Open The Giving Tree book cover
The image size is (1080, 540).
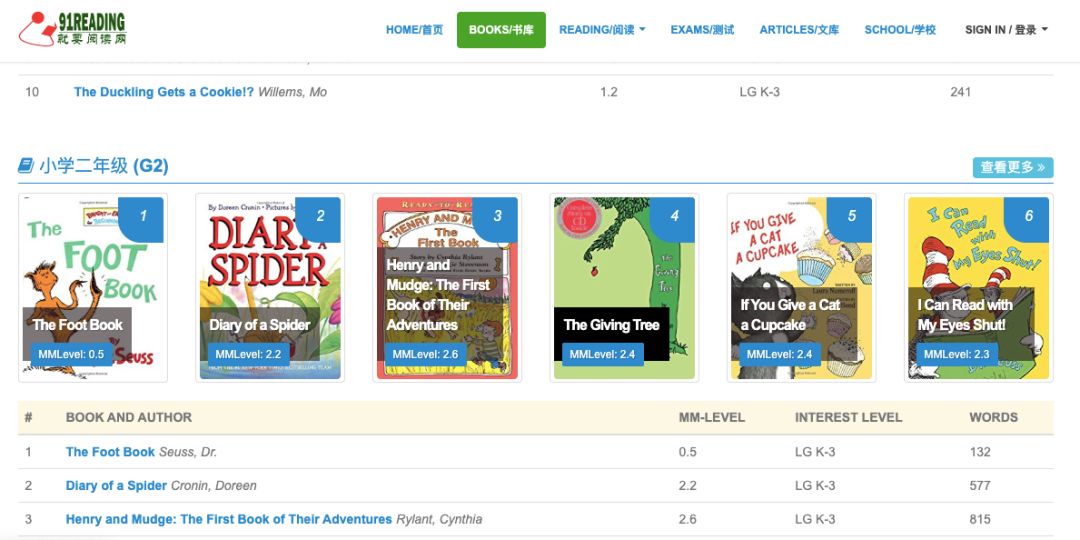(624, 287)
